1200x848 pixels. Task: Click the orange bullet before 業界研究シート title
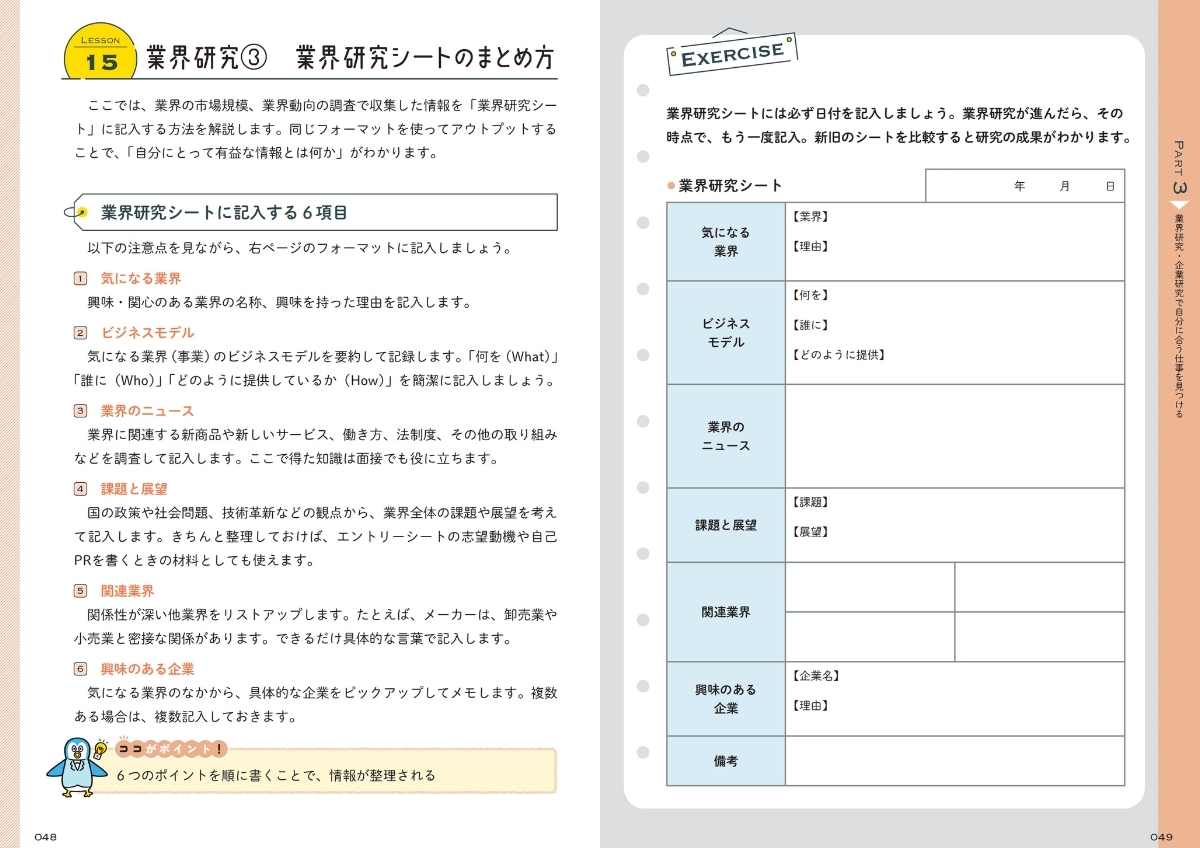pyautogui.click(x=672, y=186)
